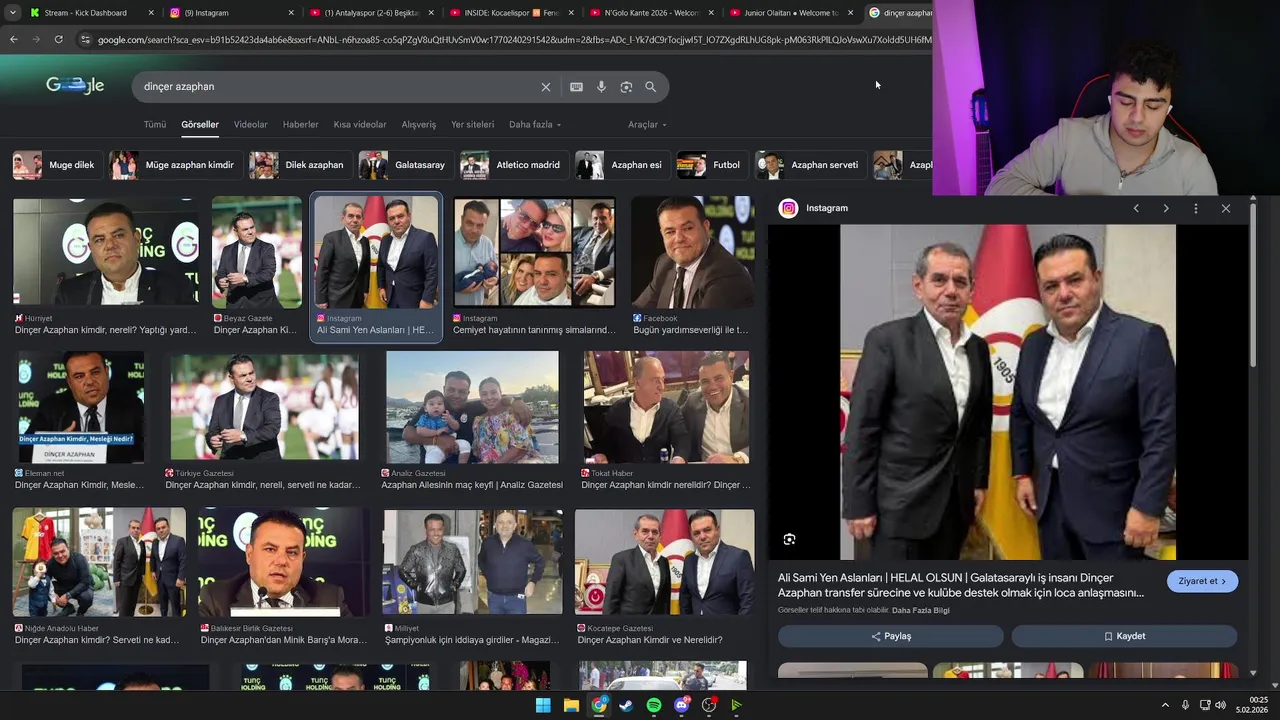
Task: Open Hürriyet result thumbnail
Action: [x=106, y=251]
